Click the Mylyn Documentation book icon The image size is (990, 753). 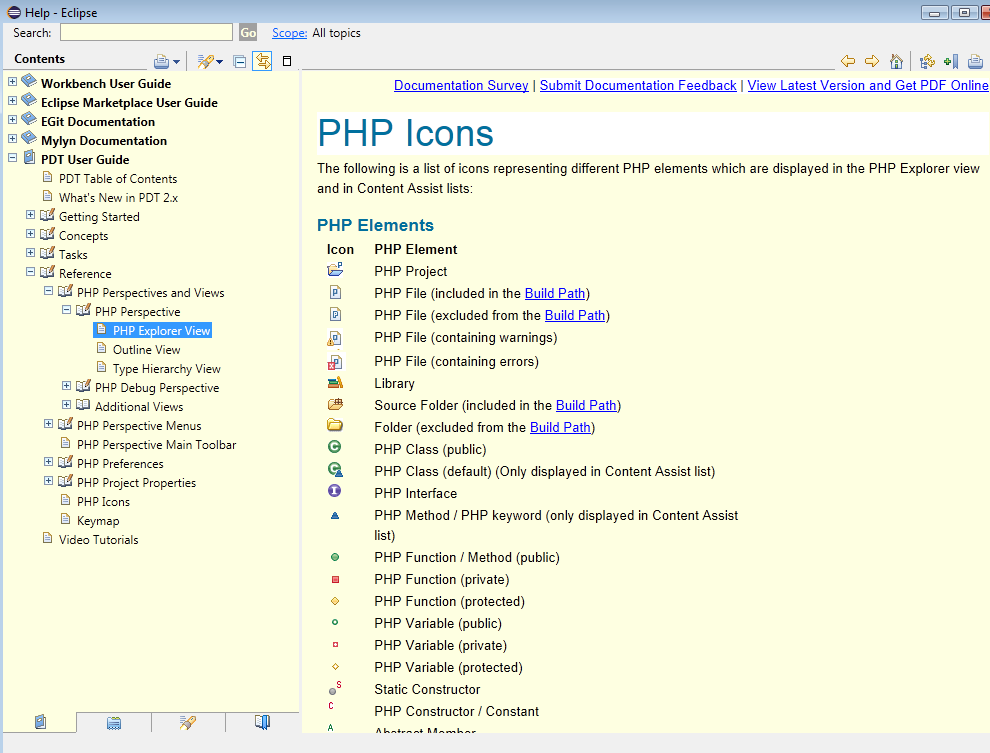[x=29, y=138]
